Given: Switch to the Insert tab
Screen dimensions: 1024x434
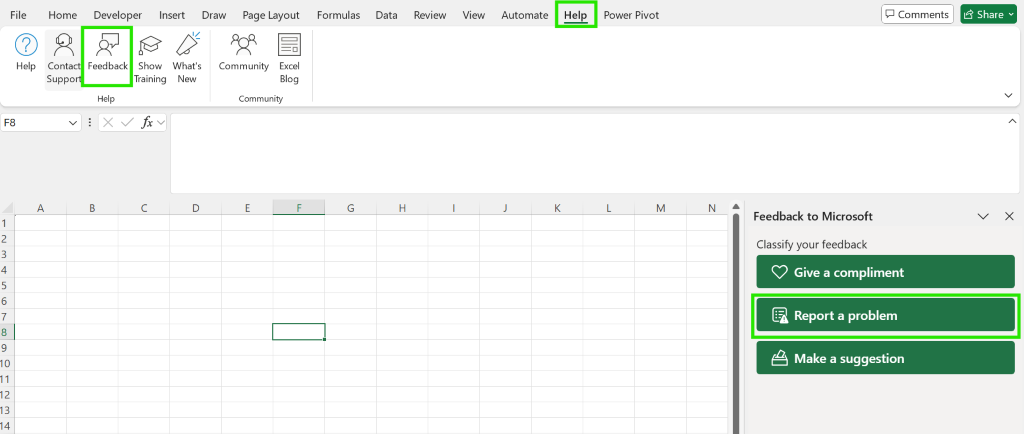Looking at the screenshot, I should (172, 15).
